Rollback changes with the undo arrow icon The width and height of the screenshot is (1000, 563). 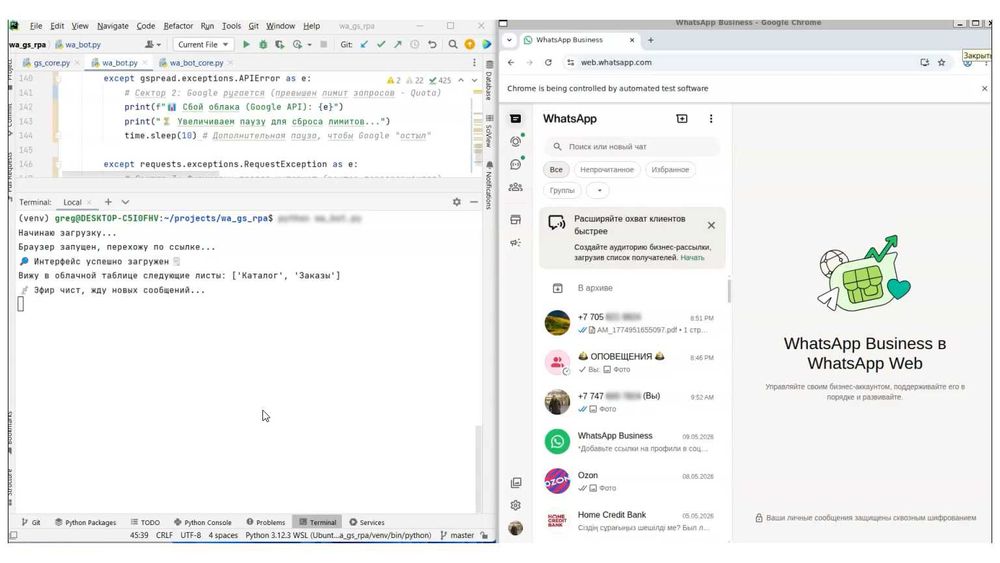pyautogui.click(x=432, y=45)
